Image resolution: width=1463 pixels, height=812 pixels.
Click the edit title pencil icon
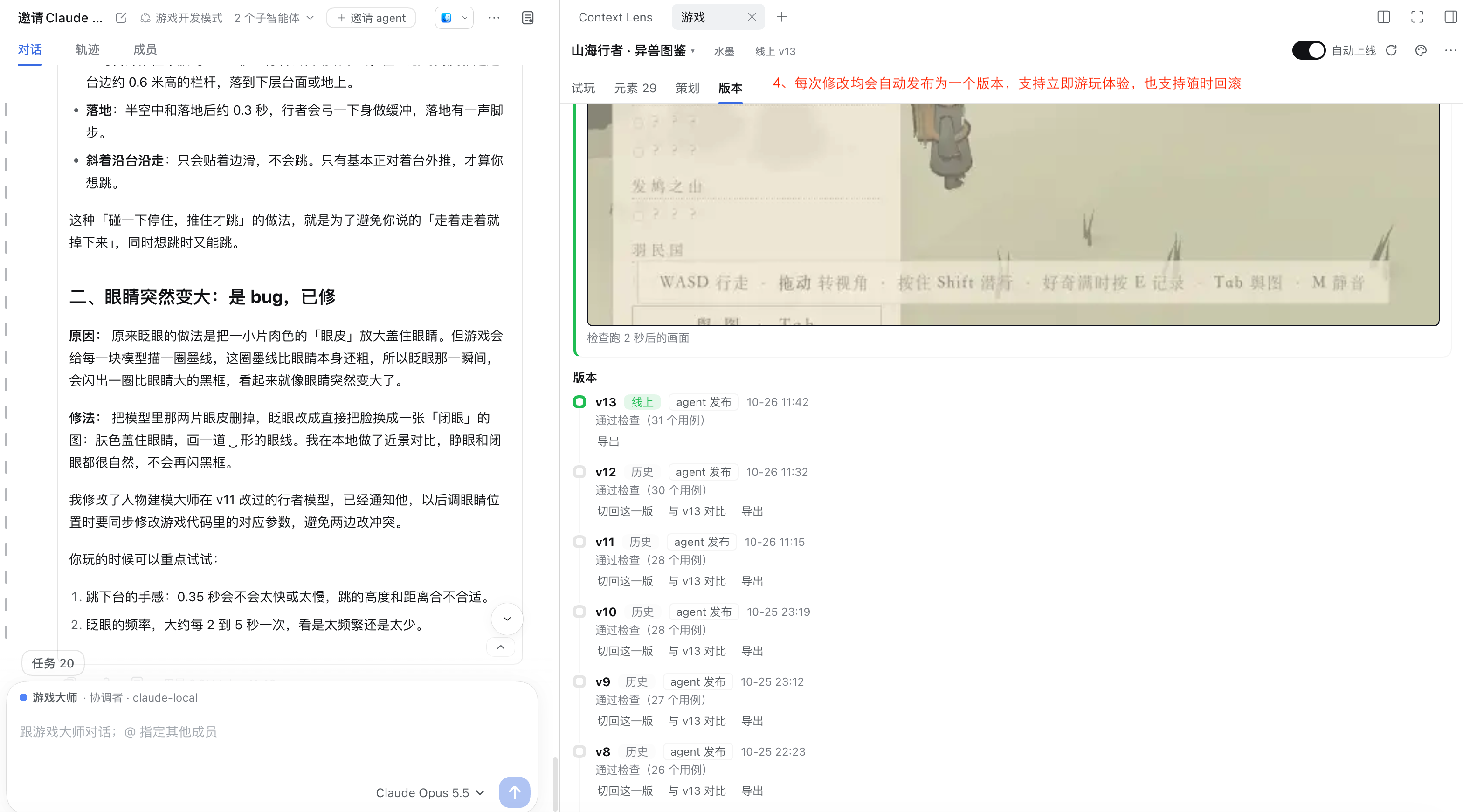pos(121,18)
